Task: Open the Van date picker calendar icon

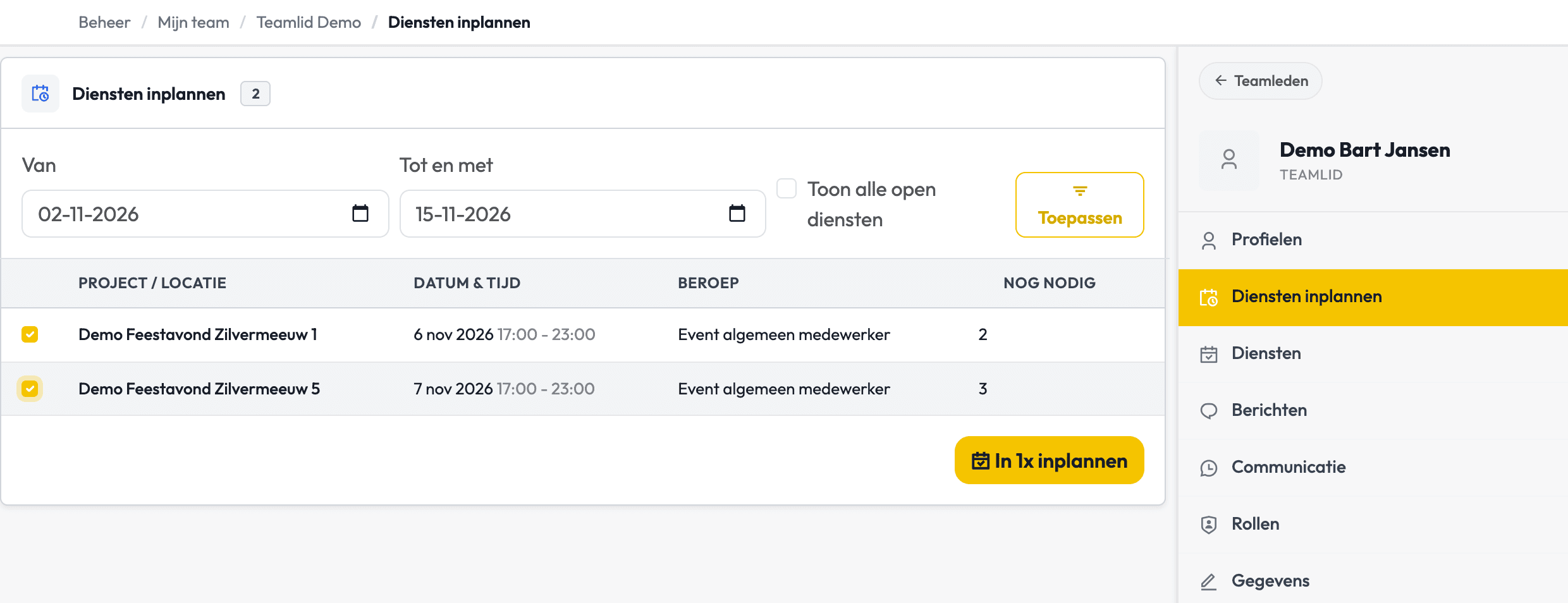Action: 360,214
